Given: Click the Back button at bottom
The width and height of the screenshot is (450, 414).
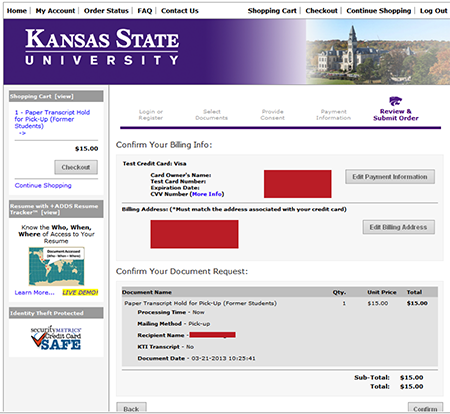Looking at the screenshot, I should (131, 408).
